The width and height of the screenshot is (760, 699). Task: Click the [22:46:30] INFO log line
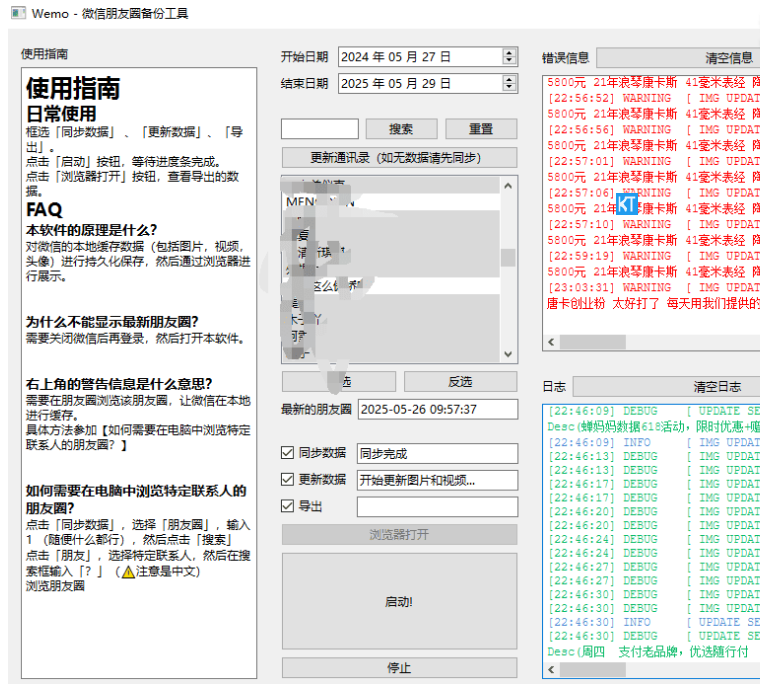(653, 622)
